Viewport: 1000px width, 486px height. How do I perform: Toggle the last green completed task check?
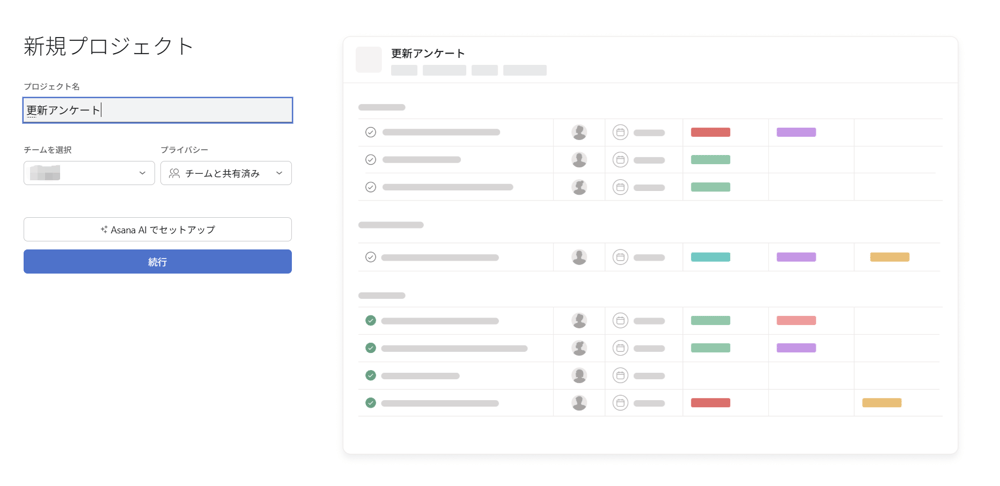point(371,403)
